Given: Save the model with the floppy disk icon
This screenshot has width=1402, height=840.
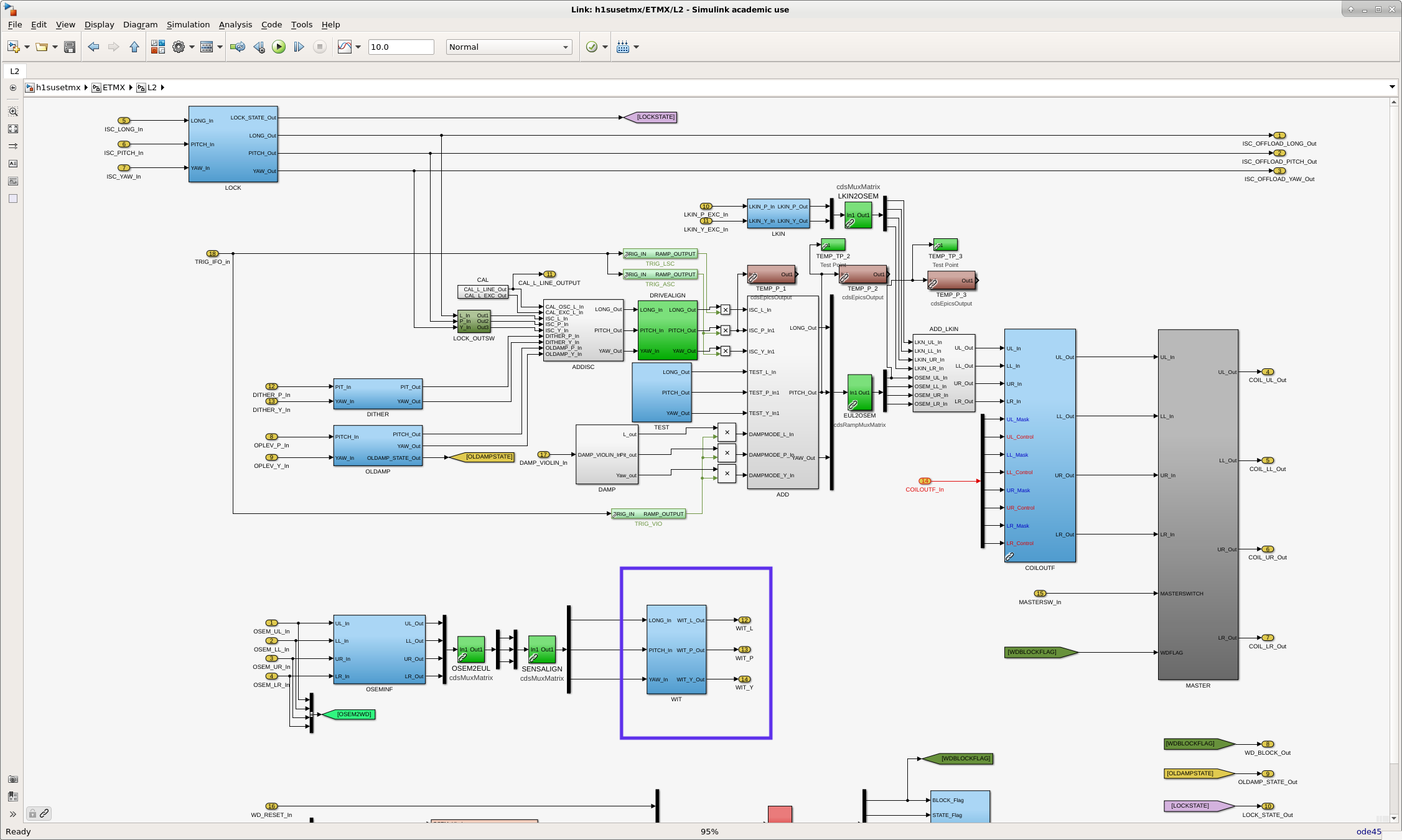Looking at the screenshot, I should point(70,47).
